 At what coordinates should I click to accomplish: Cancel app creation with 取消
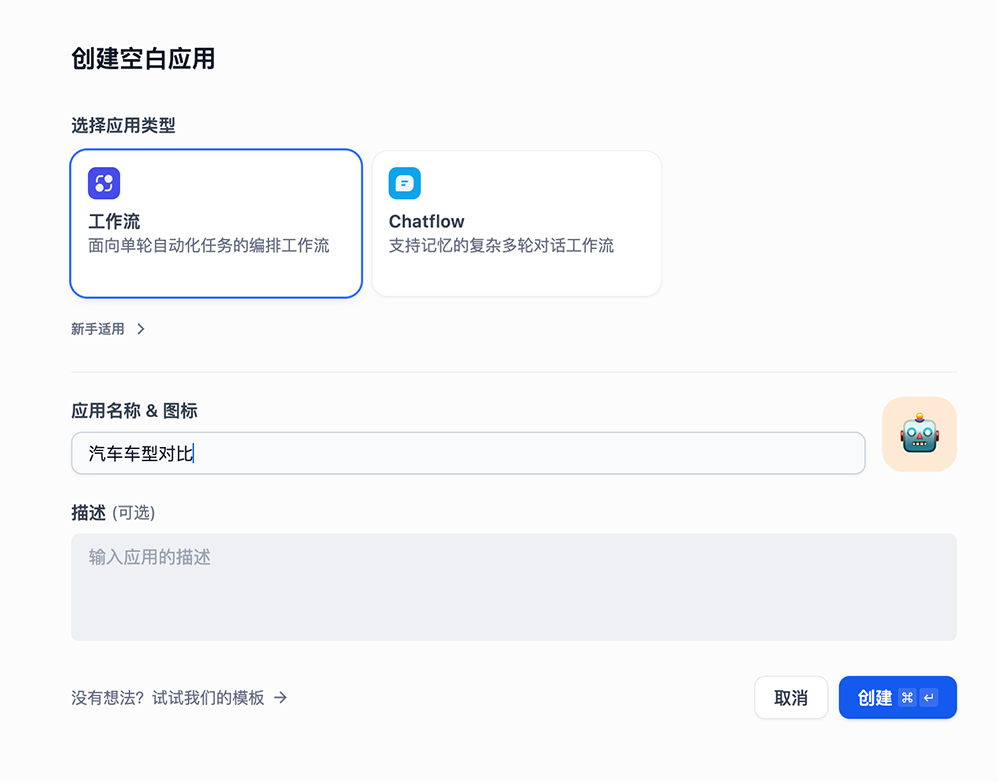pyautogui.click(x=790, y=697)
